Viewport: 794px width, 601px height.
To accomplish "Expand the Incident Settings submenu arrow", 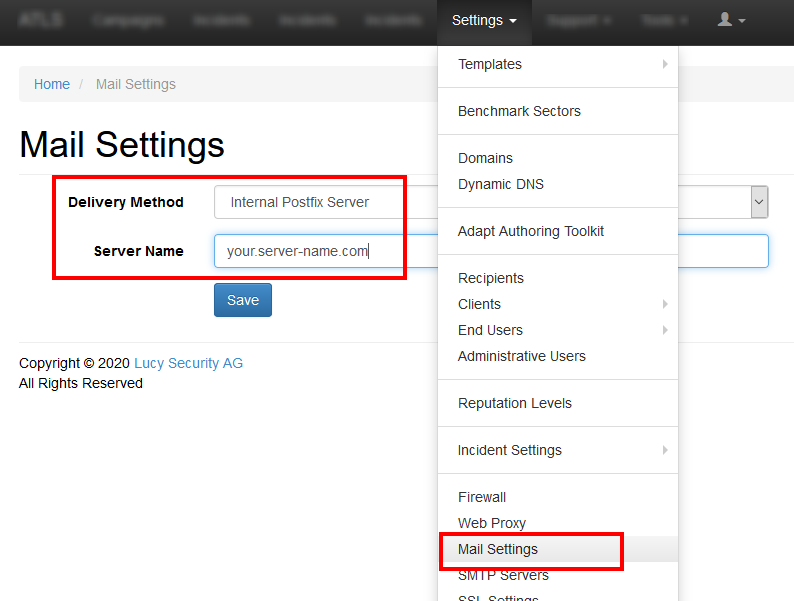I will pyautogui.click(x=665, y=450).
